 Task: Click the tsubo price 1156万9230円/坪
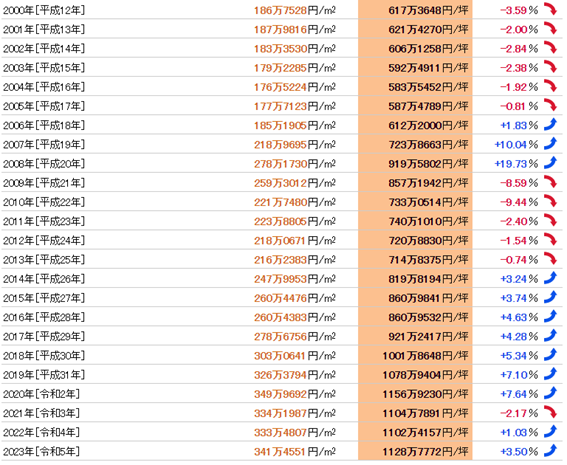point(426,394)
